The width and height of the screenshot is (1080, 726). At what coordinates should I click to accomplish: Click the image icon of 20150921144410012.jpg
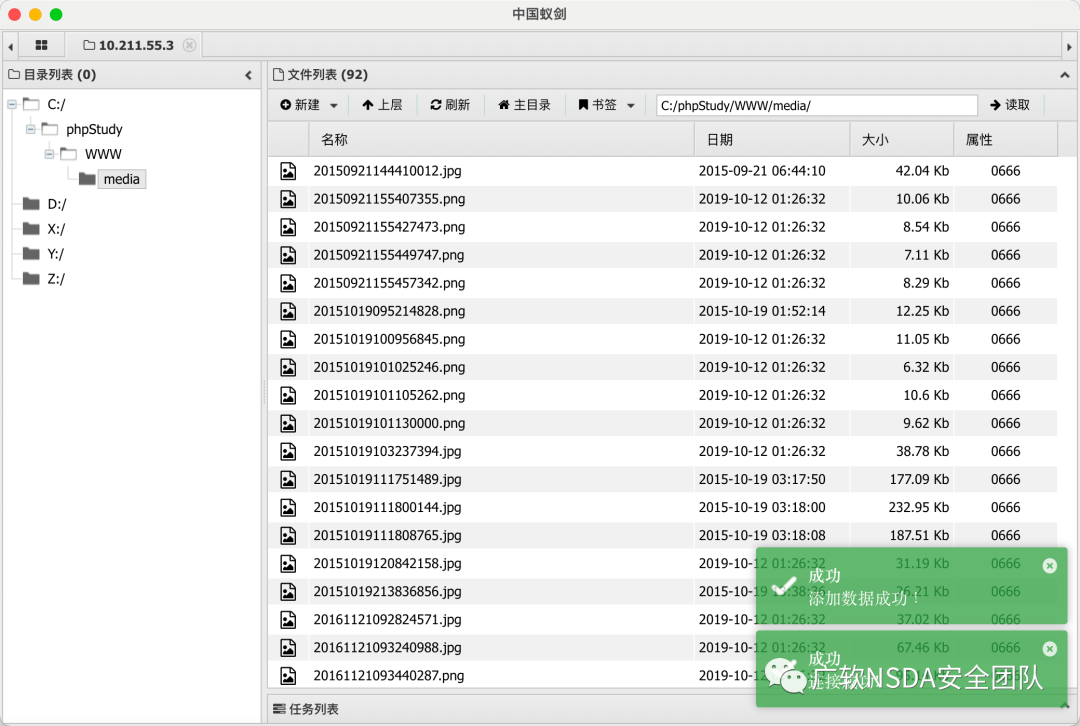coord(288,171)
